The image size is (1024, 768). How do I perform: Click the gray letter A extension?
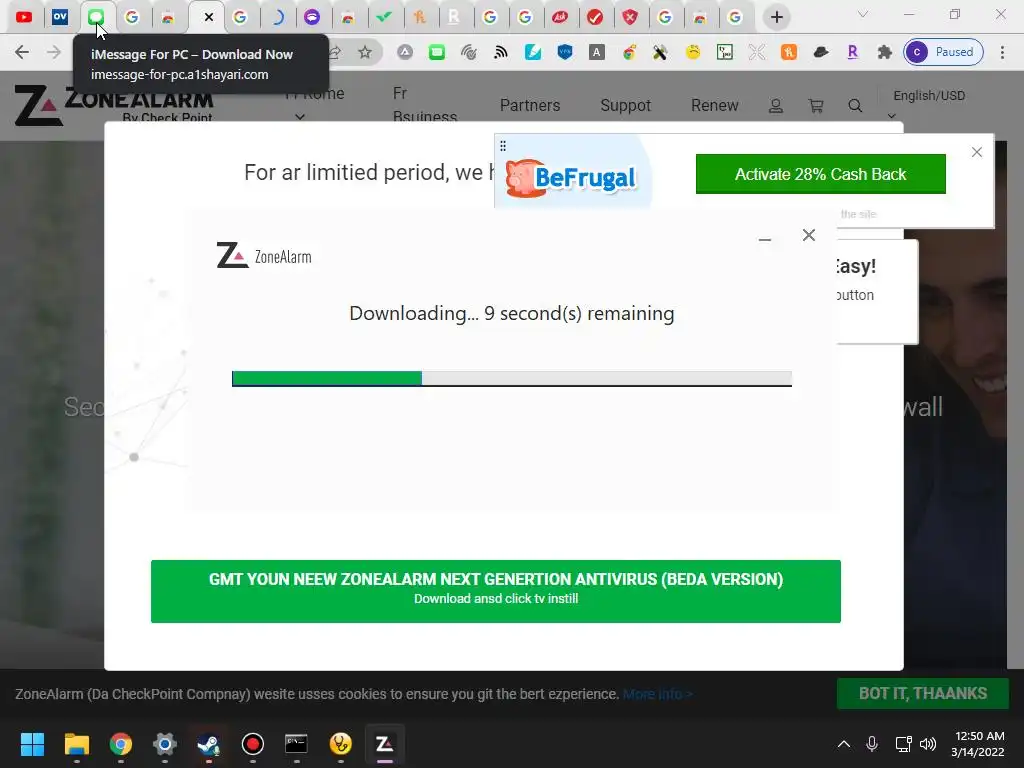click(596, 52)
